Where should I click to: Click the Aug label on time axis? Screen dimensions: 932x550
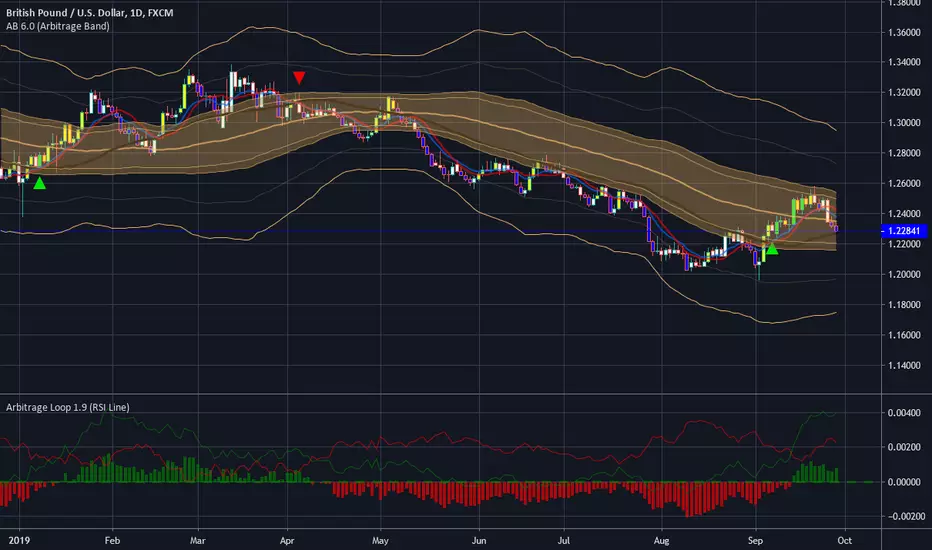(661, 541)
